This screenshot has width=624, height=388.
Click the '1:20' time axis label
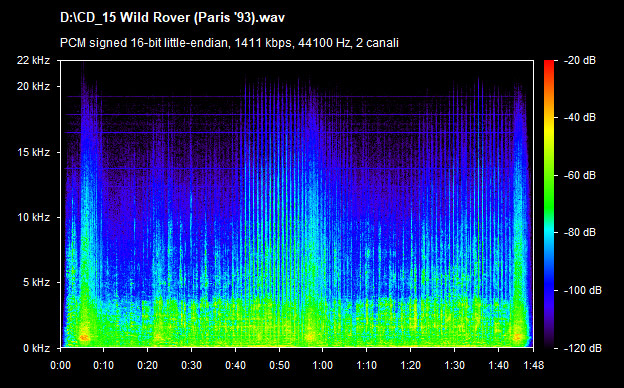coord(411,365)
